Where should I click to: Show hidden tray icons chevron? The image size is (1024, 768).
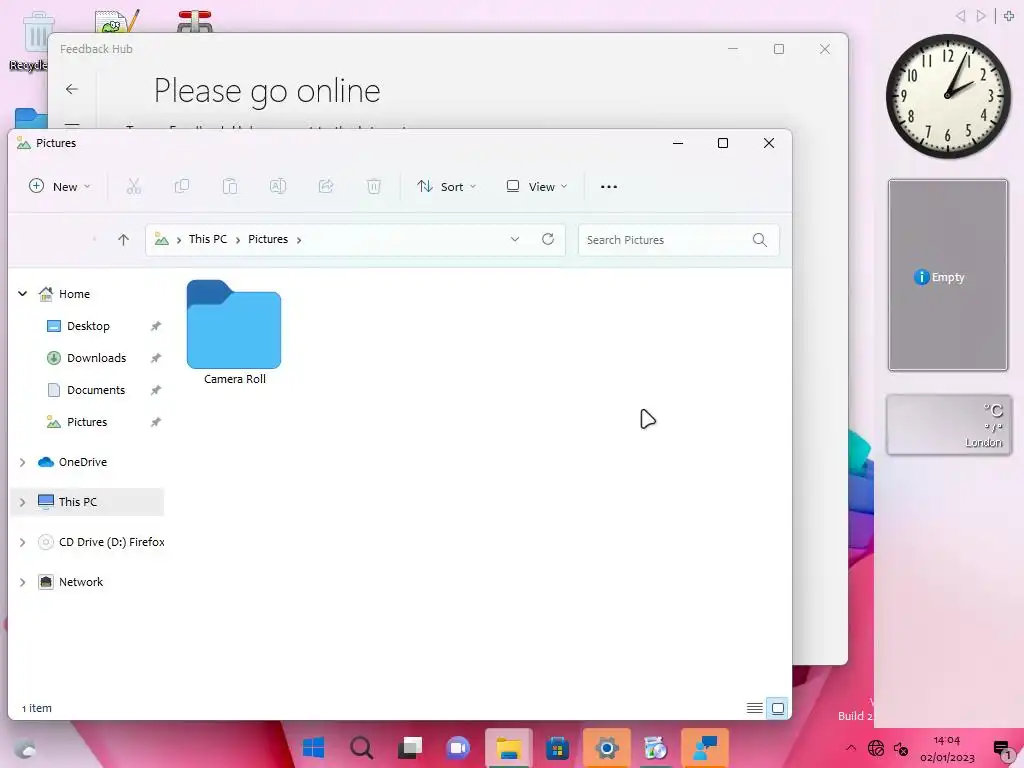(x=850, y=748)
